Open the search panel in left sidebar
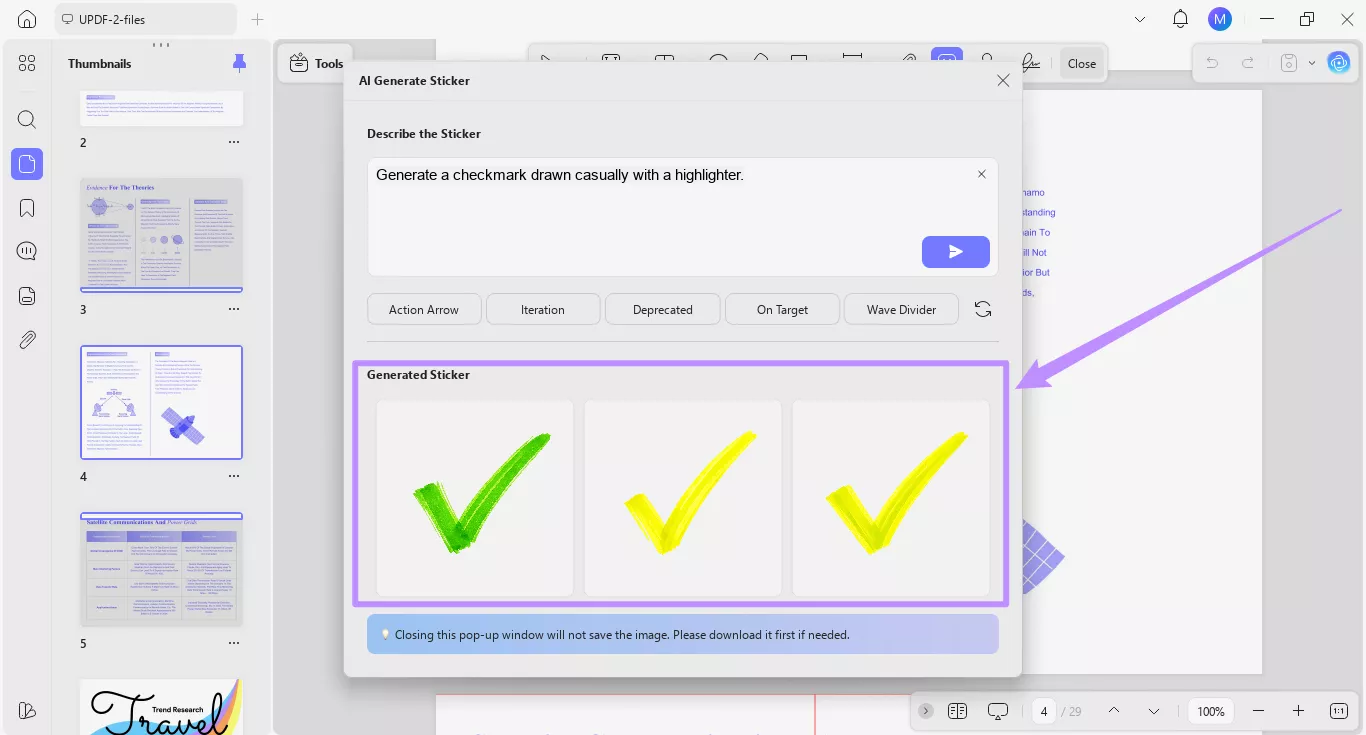Image resolution: width=1366 pixels, height=735 pixels. point(27,120)
